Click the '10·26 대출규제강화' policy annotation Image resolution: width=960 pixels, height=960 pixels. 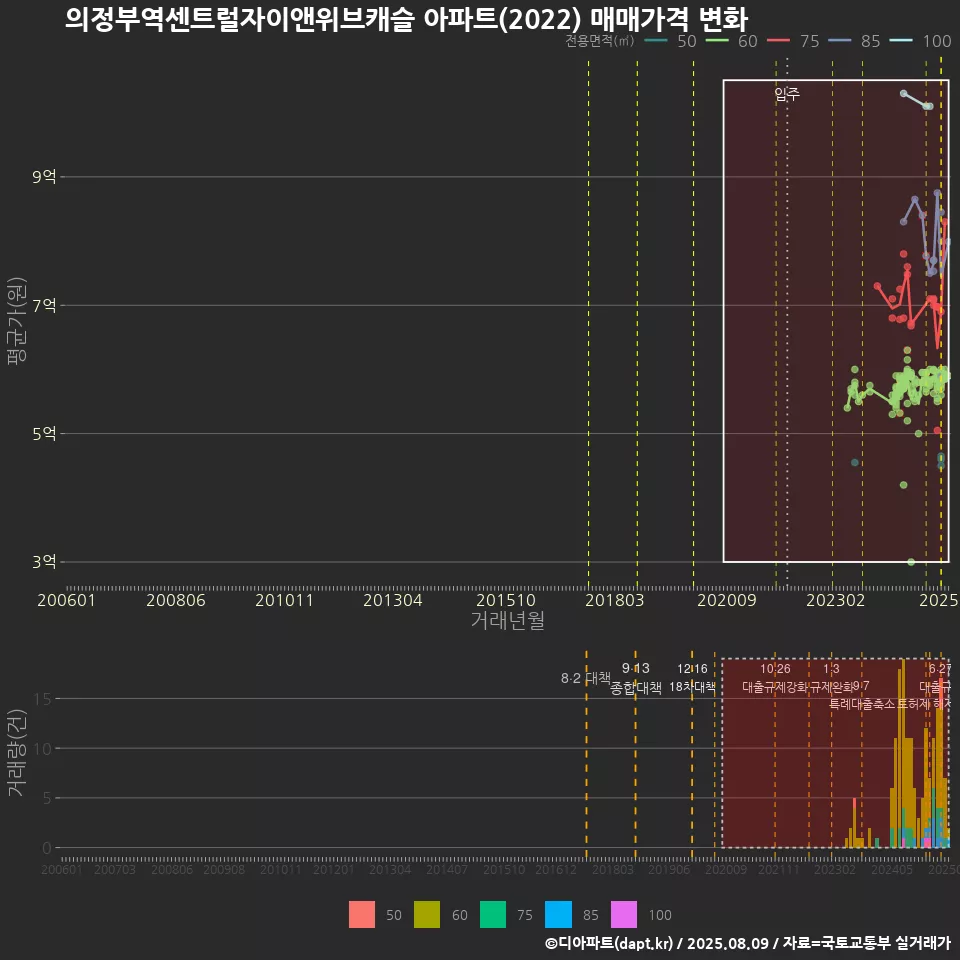tap(775, 678)
